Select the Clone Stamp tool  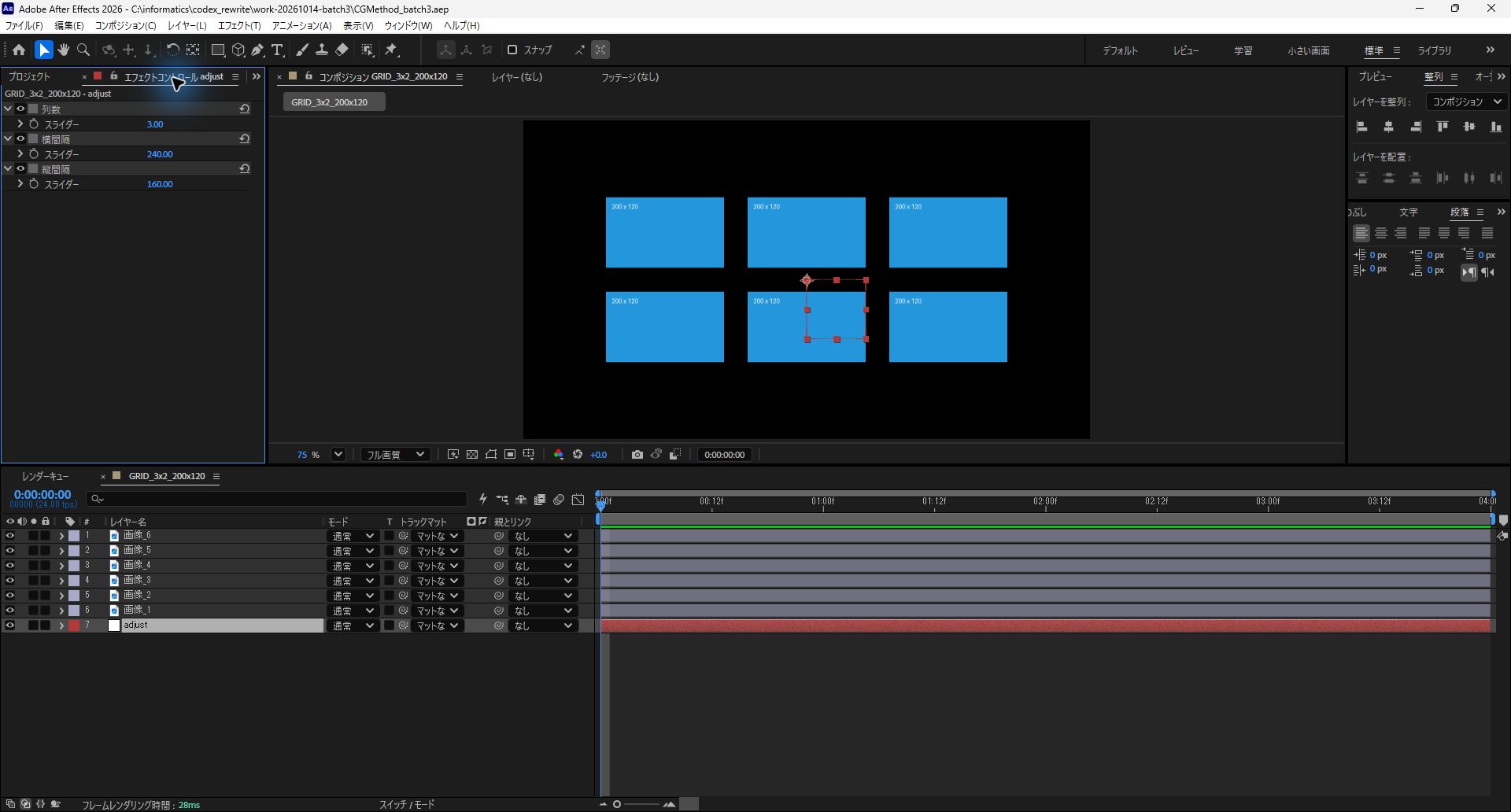pos(322,50)
